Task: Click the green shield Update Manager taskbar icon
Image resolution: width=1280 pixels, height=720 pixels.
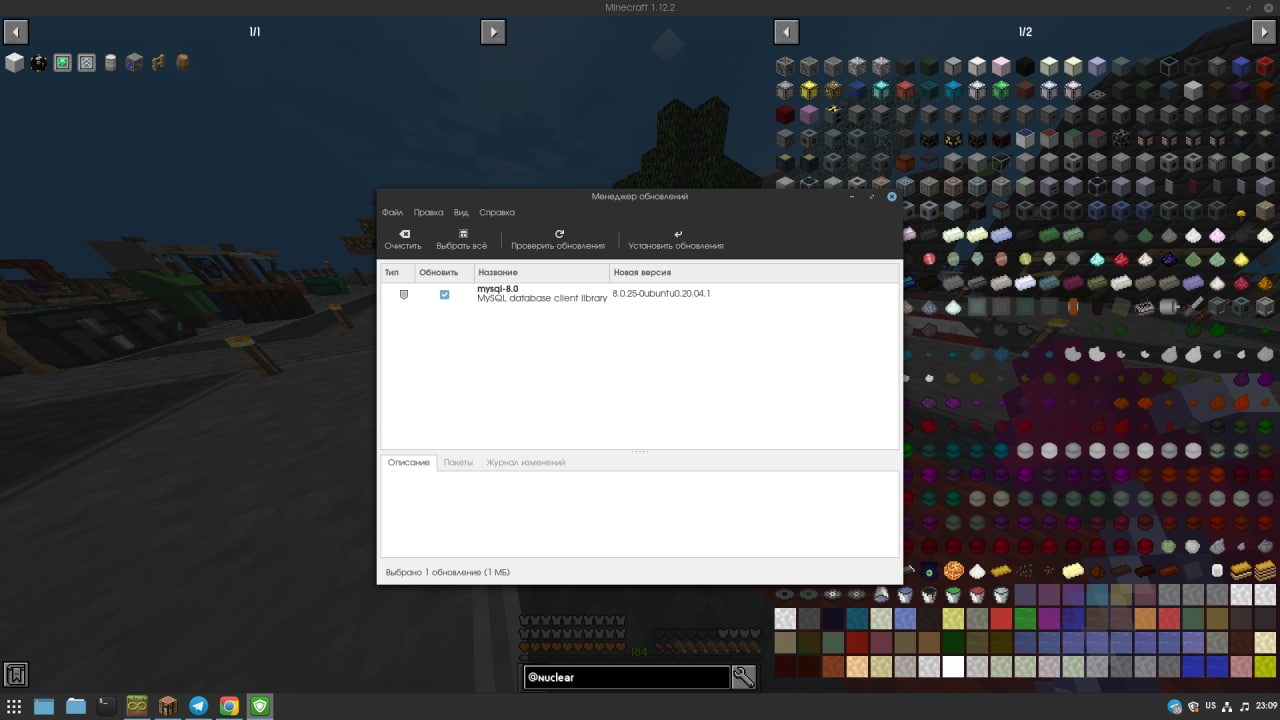Action: click(260, 706)
